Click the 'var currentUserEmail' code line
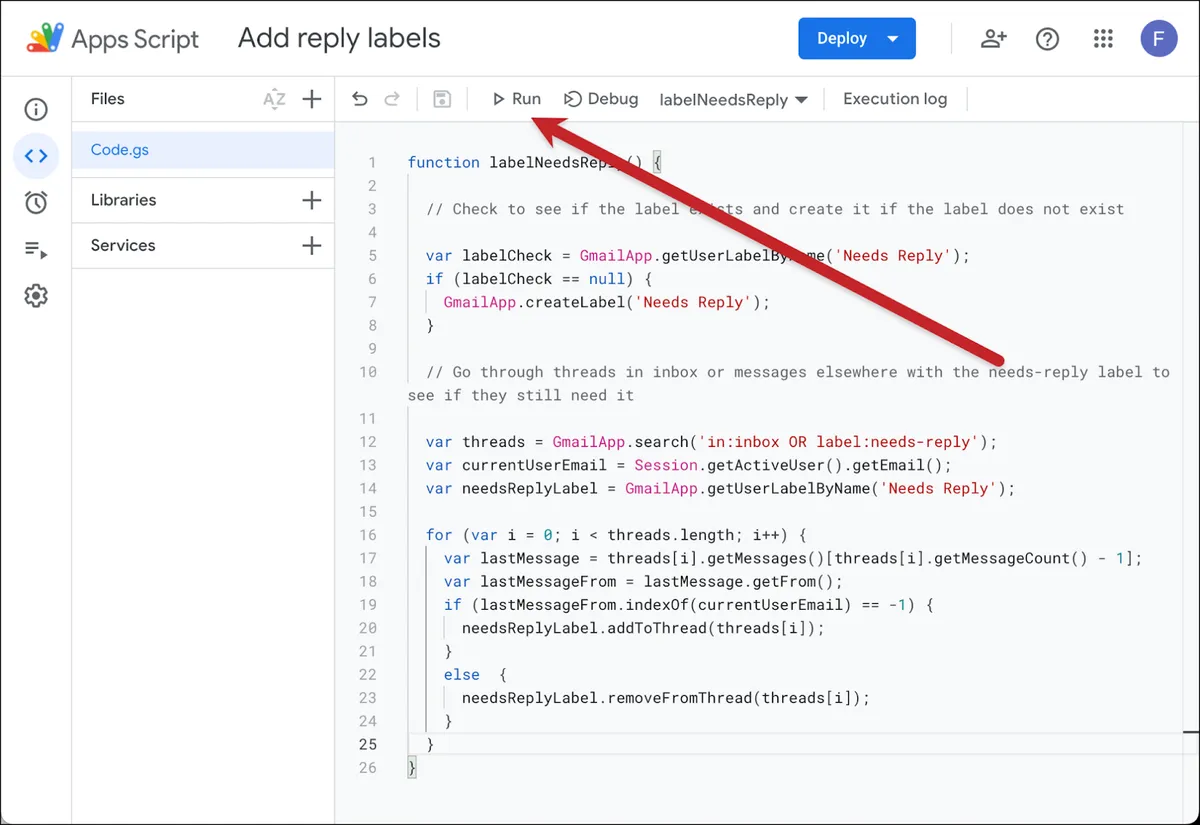 click(x=689, y=465)
